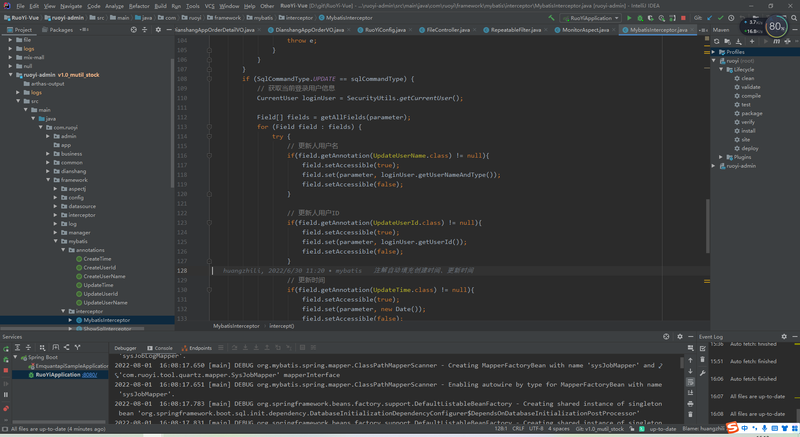
Task: Collapse the framework package
Action: click(48, 180)
